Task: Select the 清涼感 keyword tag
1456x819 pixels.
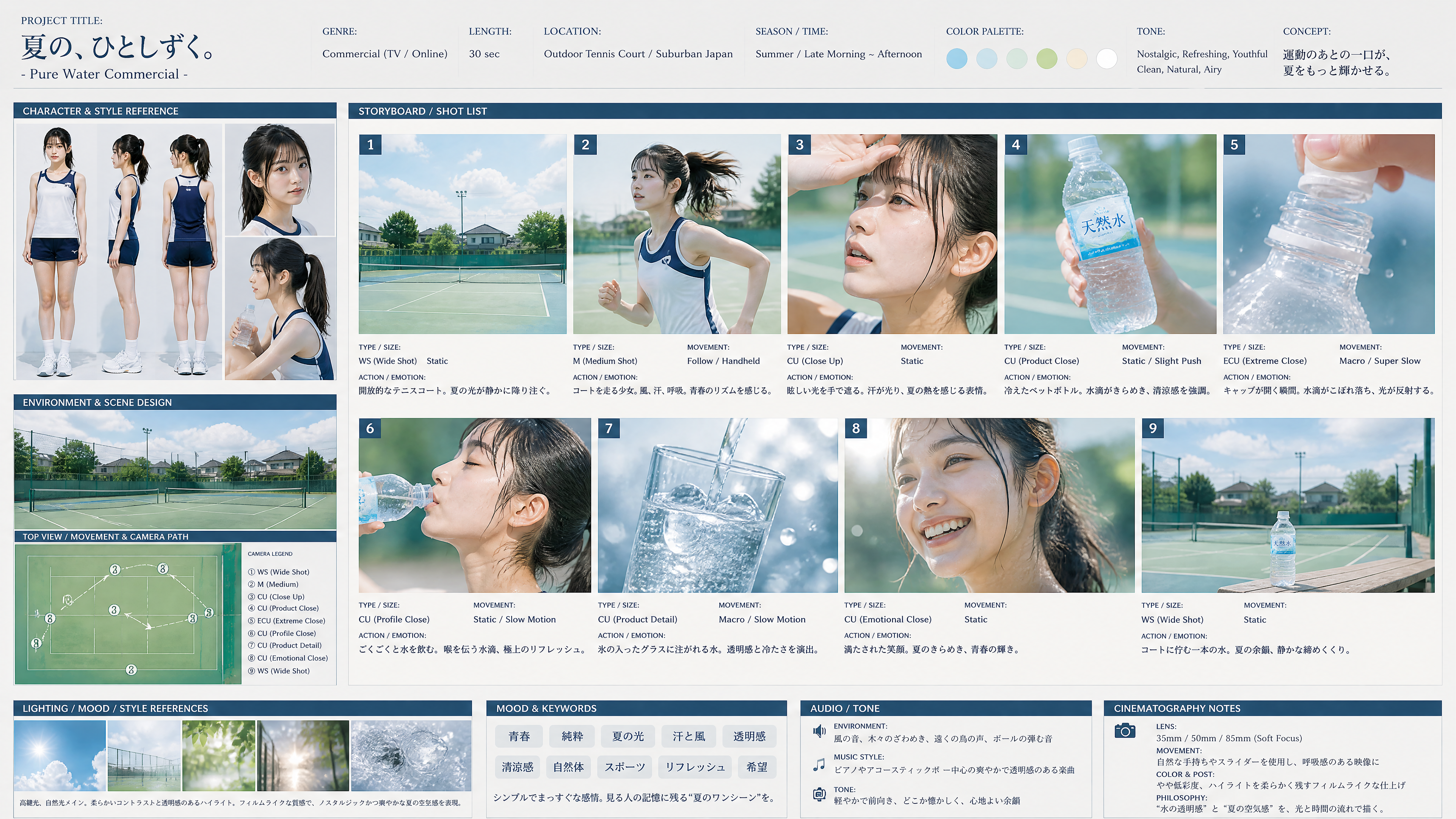Action: (x=517, y=767)
